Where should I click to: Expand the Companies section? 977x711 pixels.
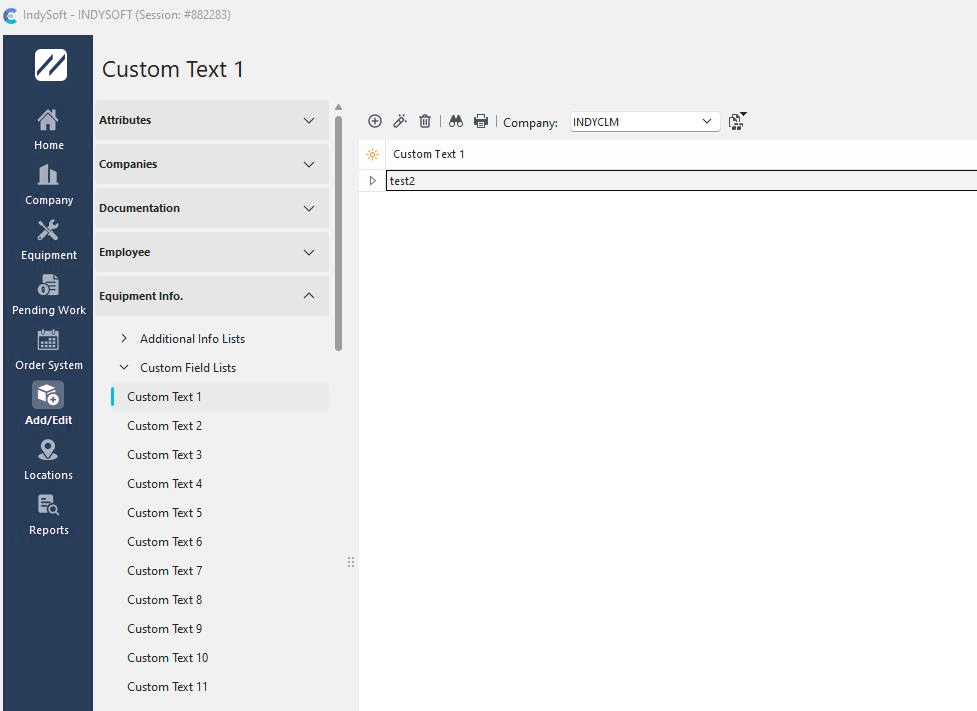click(x=211, y=165)
